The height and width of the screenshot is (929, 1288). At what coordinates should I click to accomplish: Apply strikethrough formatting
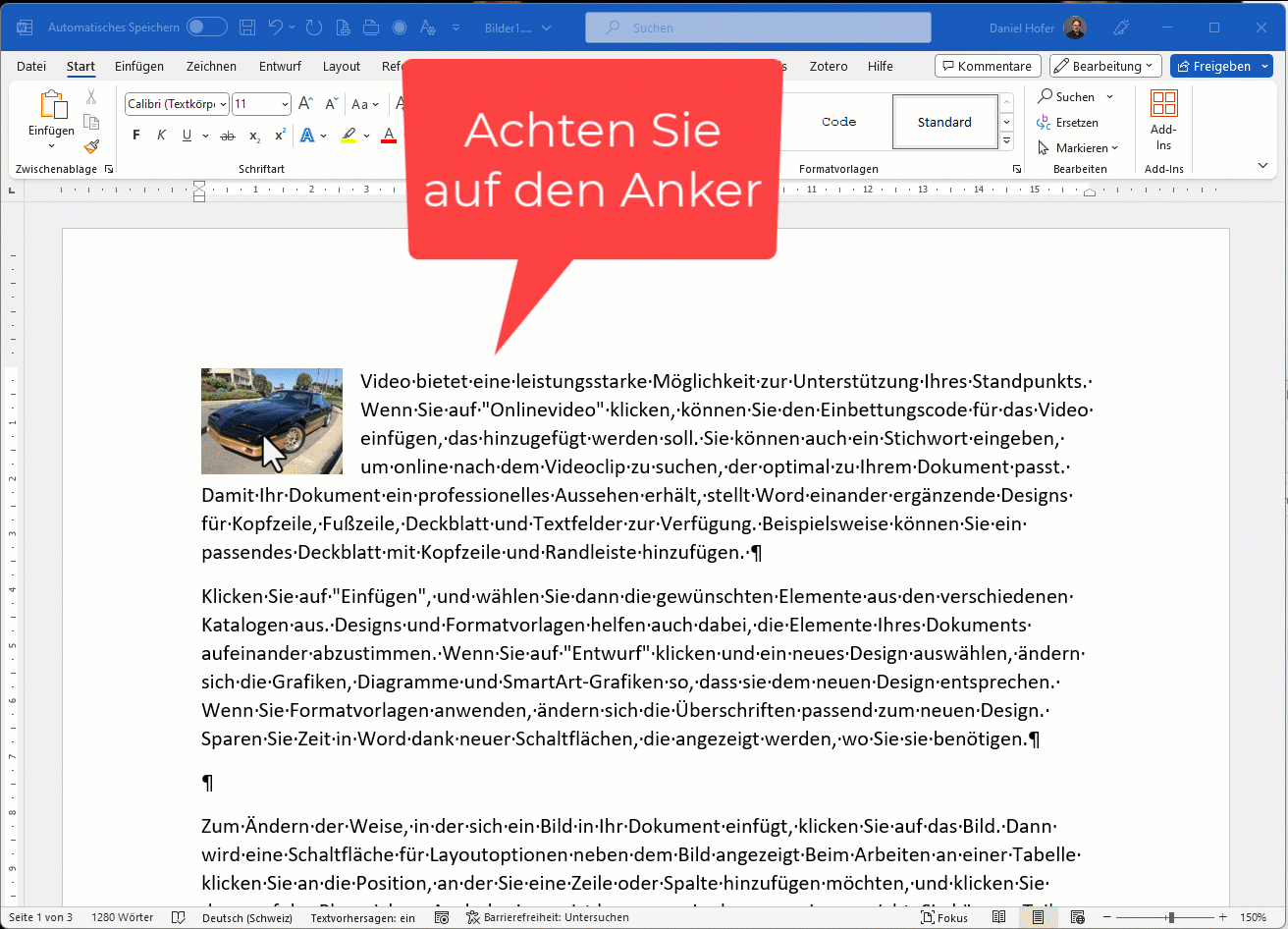(x=228, y=136)
